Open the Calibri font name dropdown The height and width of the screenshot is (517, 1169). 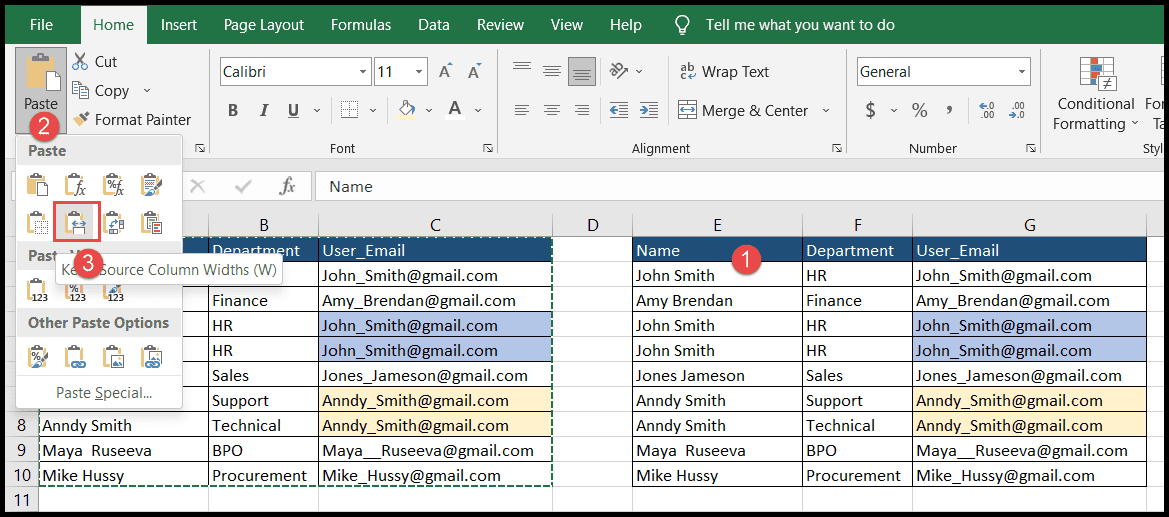[363, 72]
